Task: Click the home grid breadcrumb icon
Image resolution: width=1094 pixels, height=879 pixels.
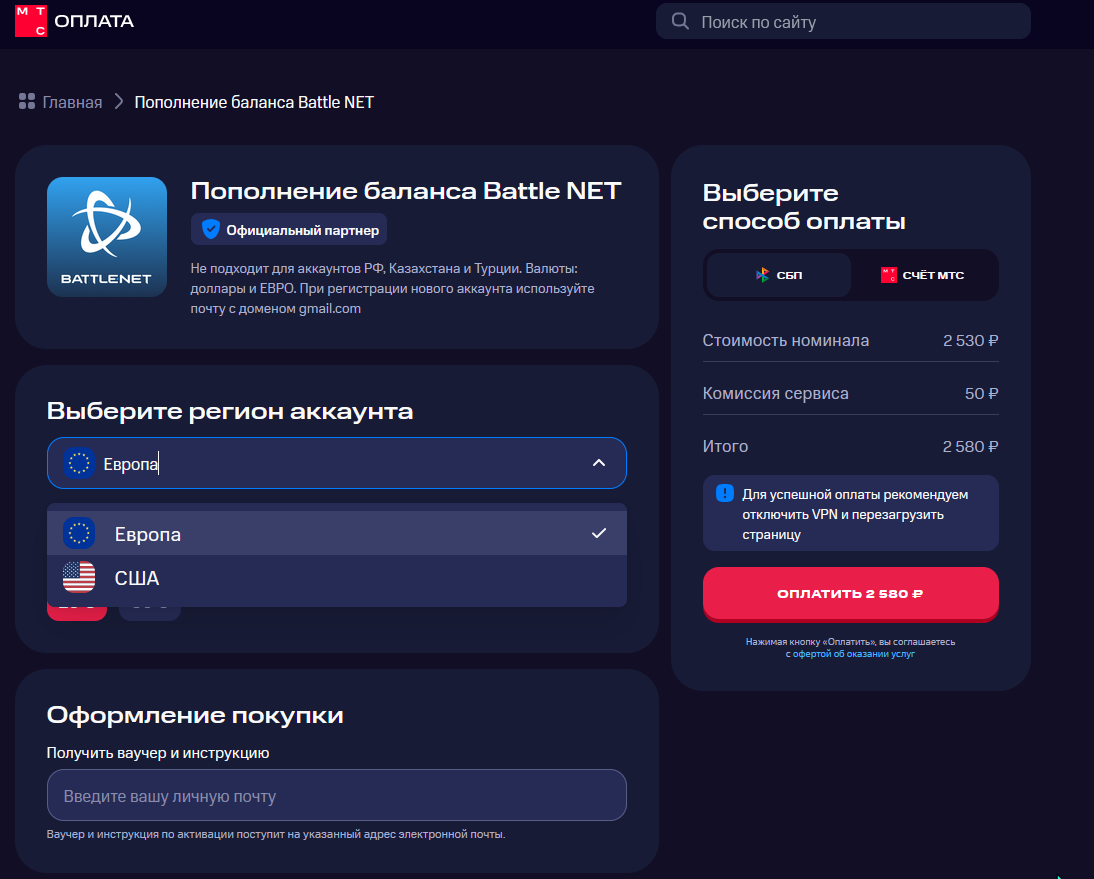Action: [27, 101]
